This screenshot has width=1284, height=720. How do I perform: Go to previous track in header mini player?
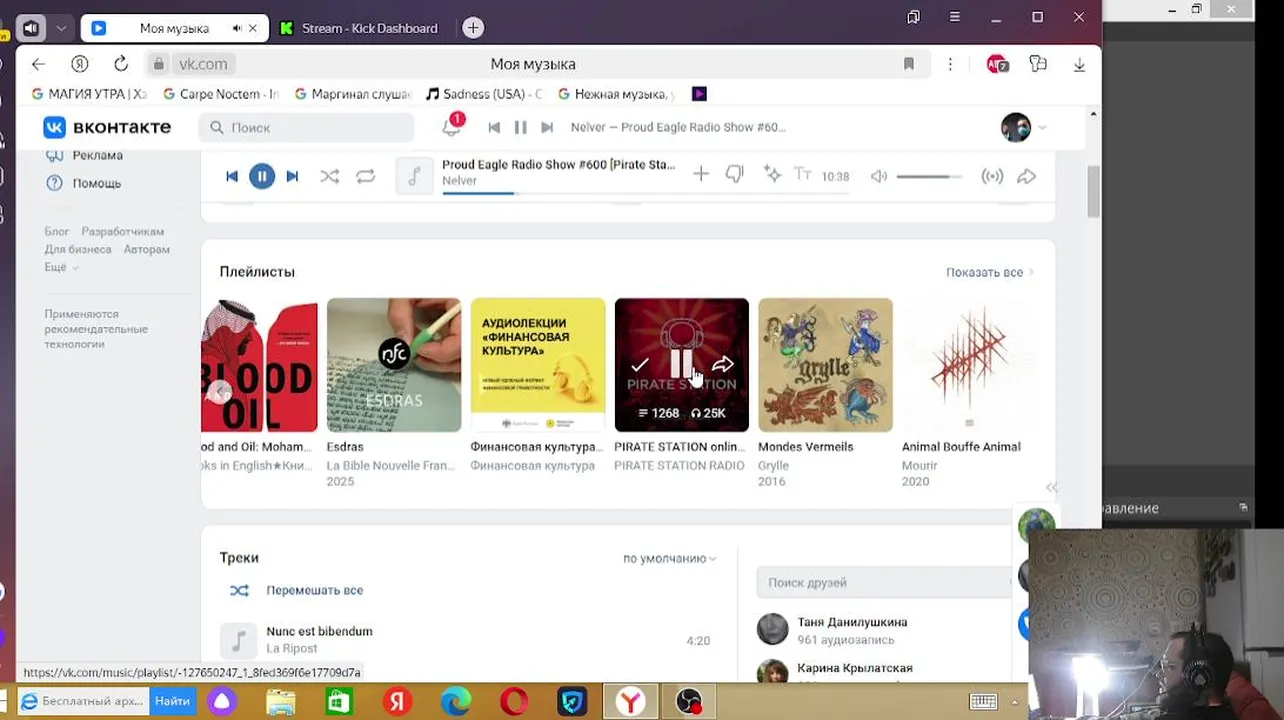coord(494,127)
